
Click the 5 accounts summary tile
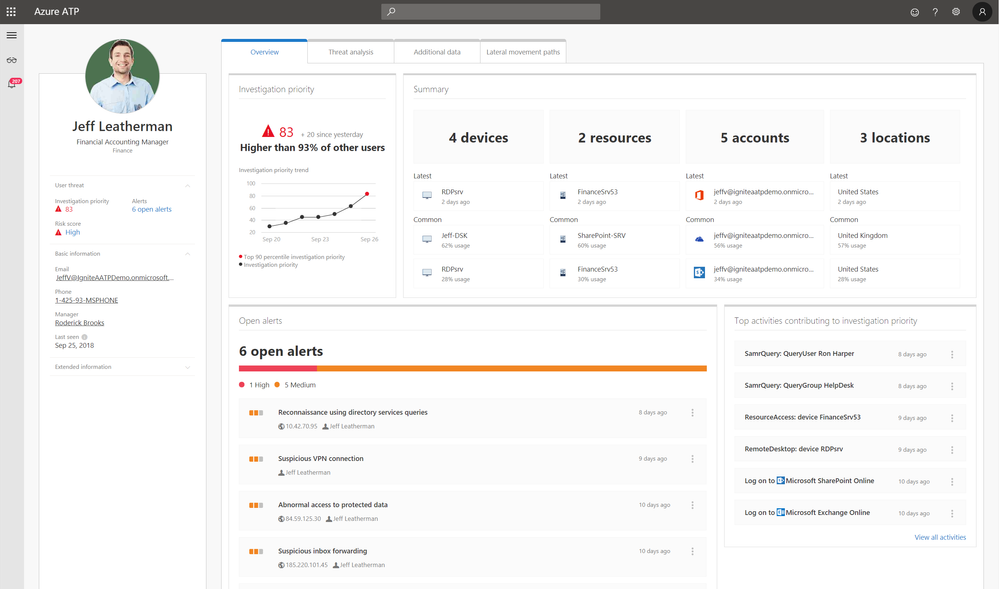tap(755, 137)
